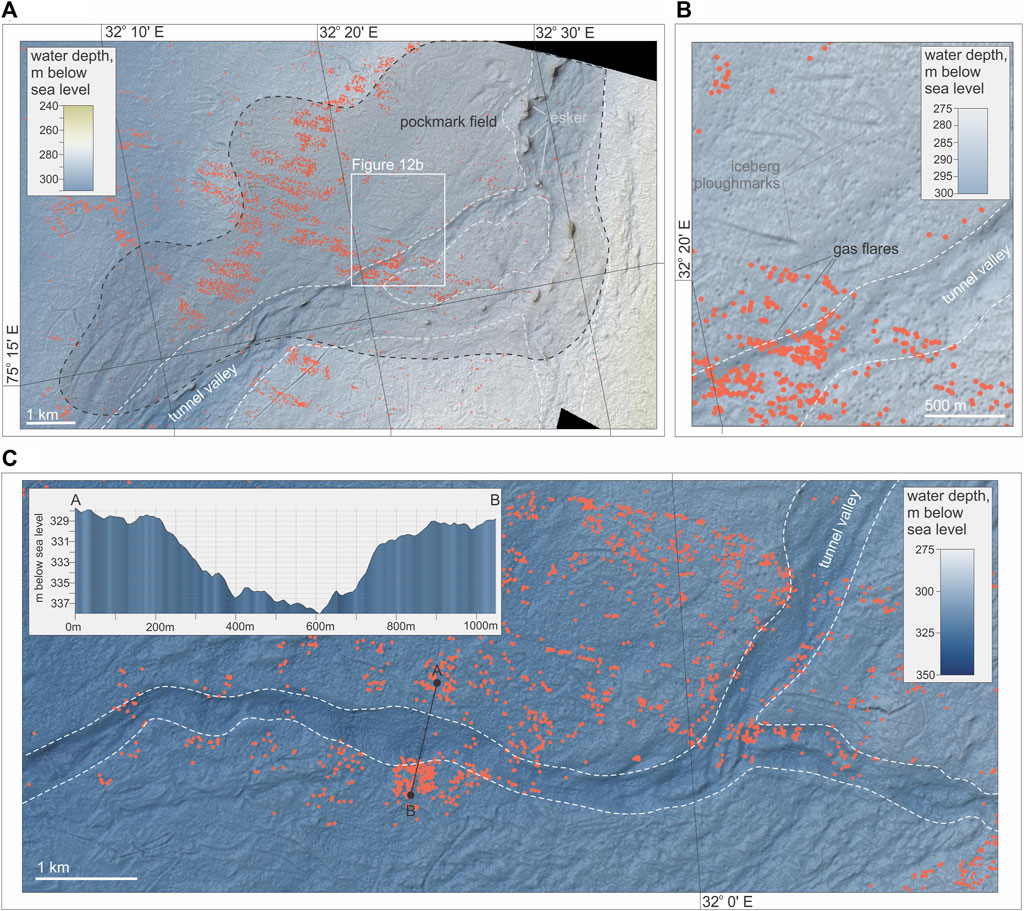Click the '32° 30' E' longitude label
The width and height of the screenshot is (1024, 911).
564,33
